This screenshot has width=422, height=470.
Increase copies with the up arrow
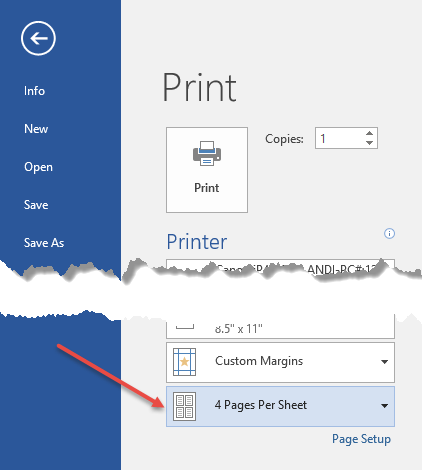pyautogui.click(x=369, y=133)
